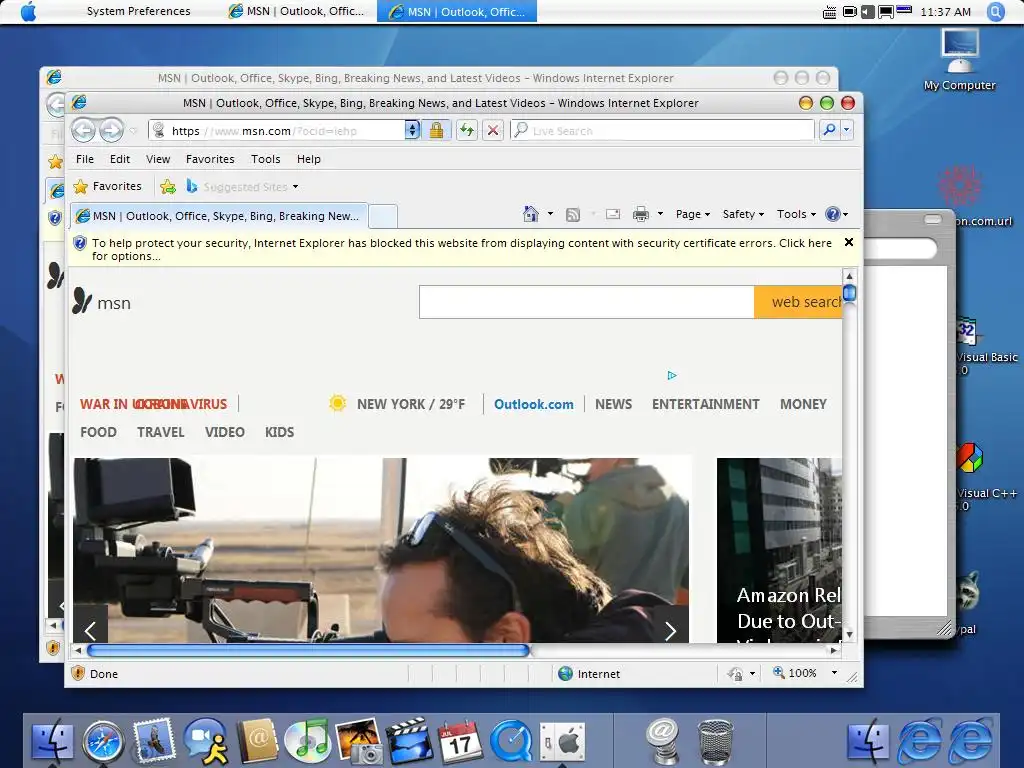Click the security lock icon in address bar
Viewport: 1024px width, 768px height.
[x=436, y=131]
